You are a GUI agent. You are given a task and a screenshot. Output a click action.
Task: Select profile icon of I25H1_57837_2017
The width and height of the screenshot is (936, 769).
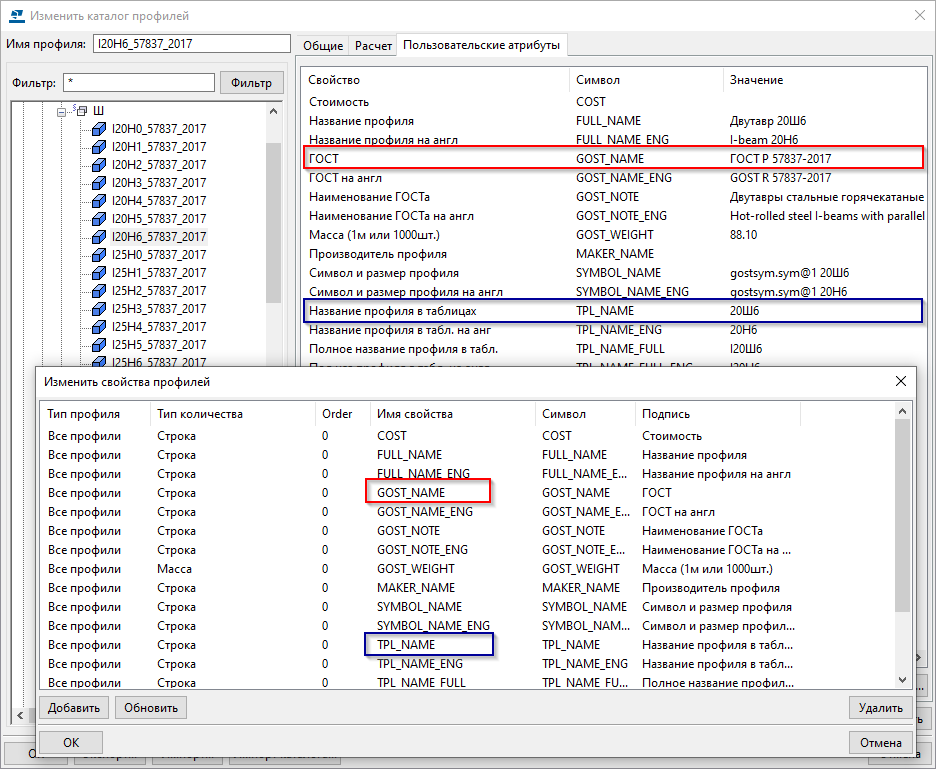click(x=99, y=272)
